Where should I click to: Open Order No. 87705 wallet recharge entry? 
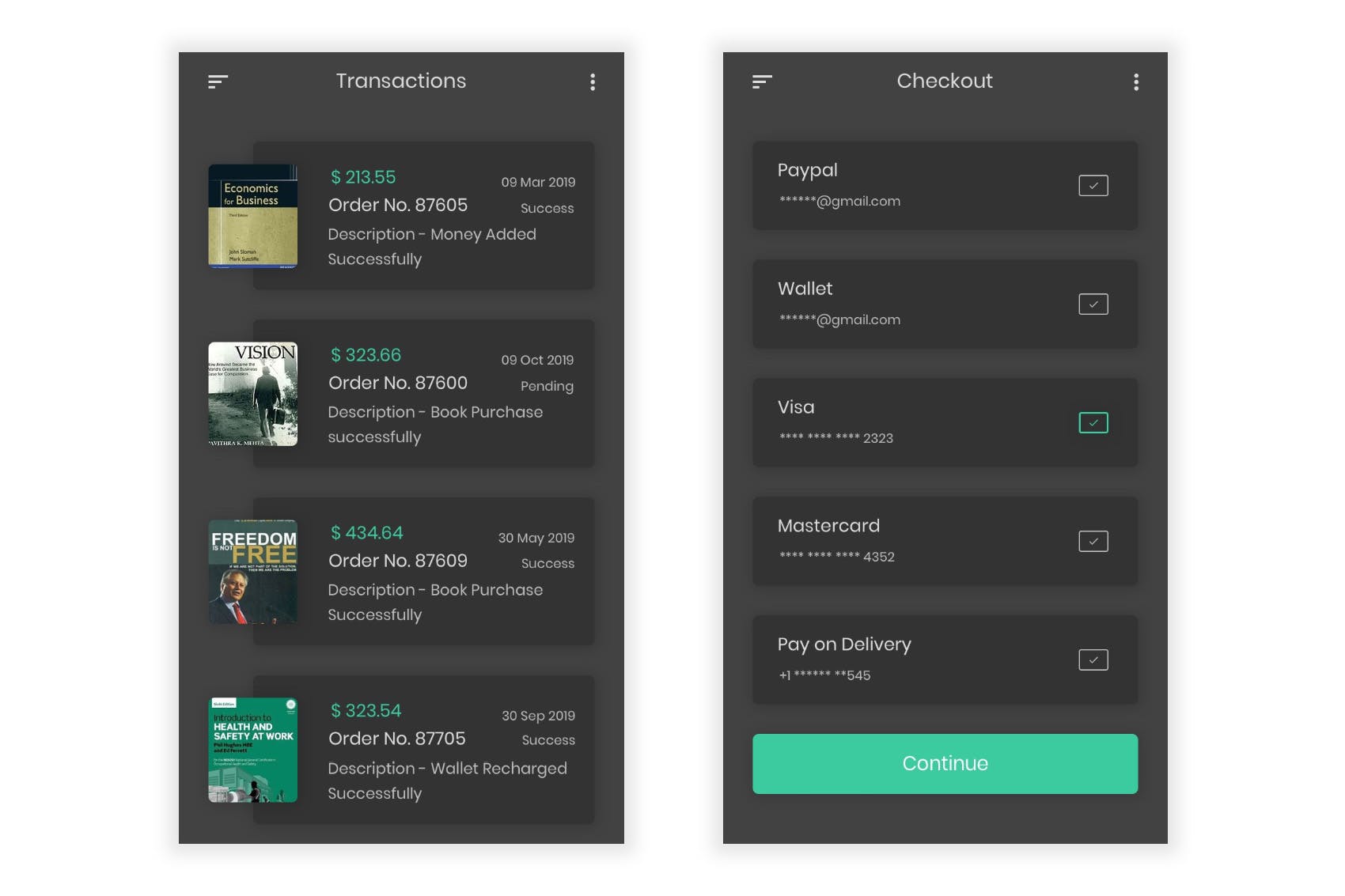pos(423,749)
